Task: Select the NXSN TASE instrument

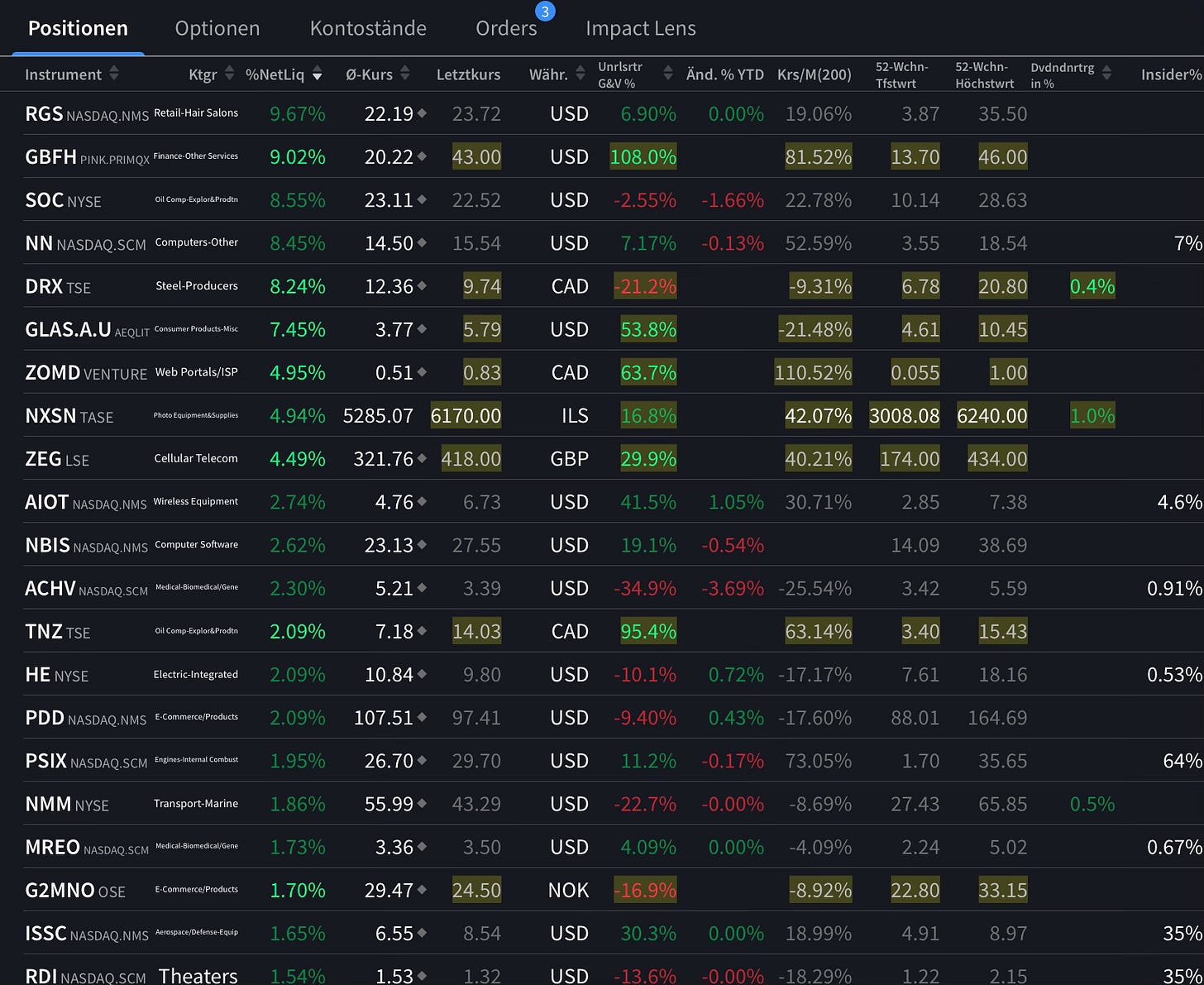Action: pyautogui.click(x=69, y=416)
